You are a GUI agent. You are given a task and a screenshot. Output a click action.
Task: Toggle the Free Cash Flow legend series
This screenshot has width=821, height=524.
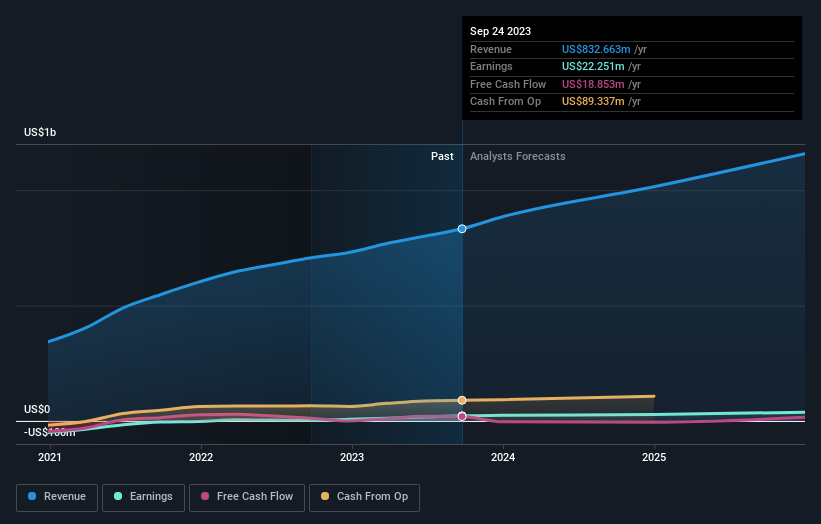tap(247, 497)
